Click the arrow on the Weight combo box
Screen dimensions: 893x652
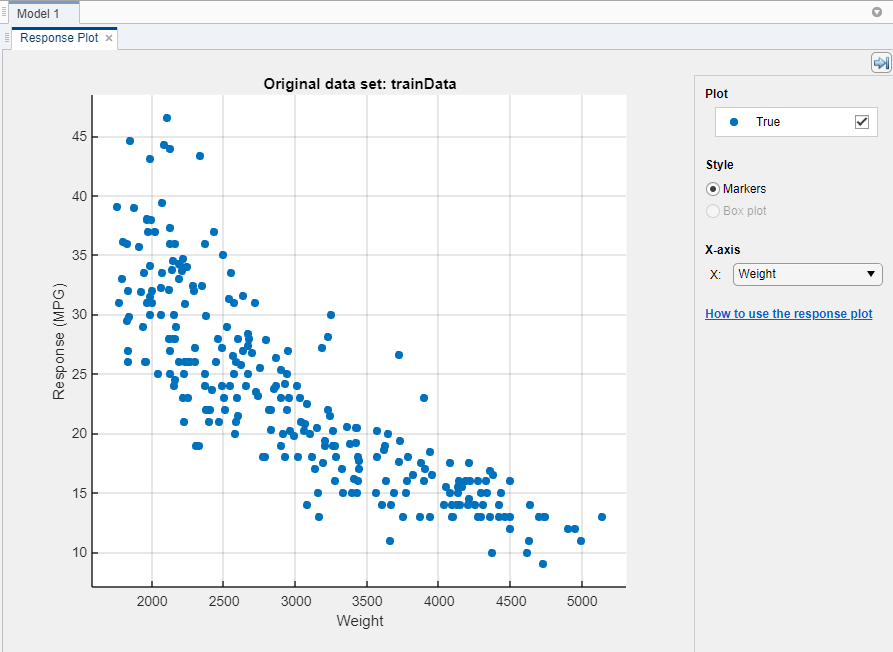(x=871, y=274)
